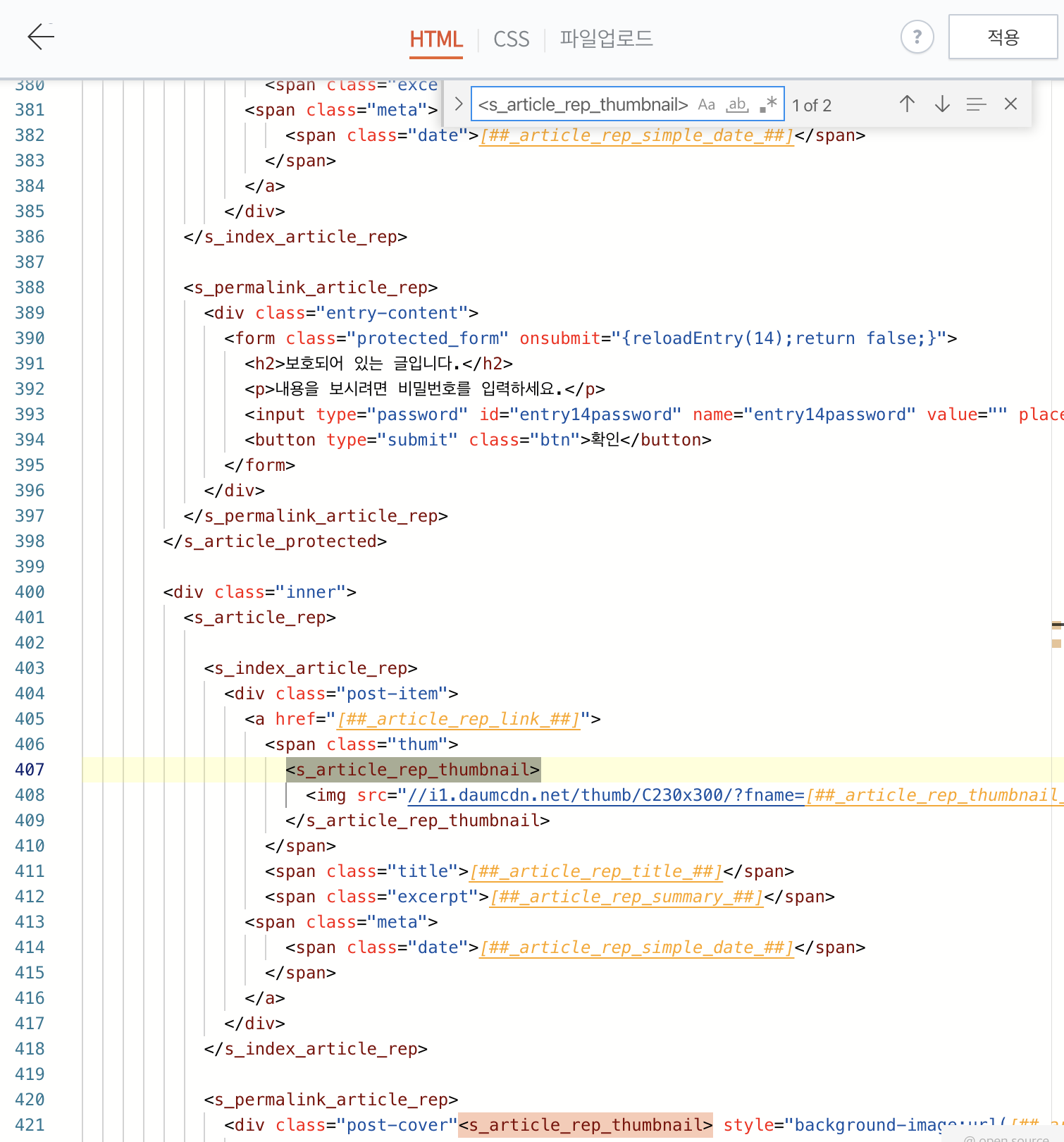The height and width of the screenshot is (1142, 1064).
Task: Click the 확인 button code on line 394
Action: pos(478,440)
